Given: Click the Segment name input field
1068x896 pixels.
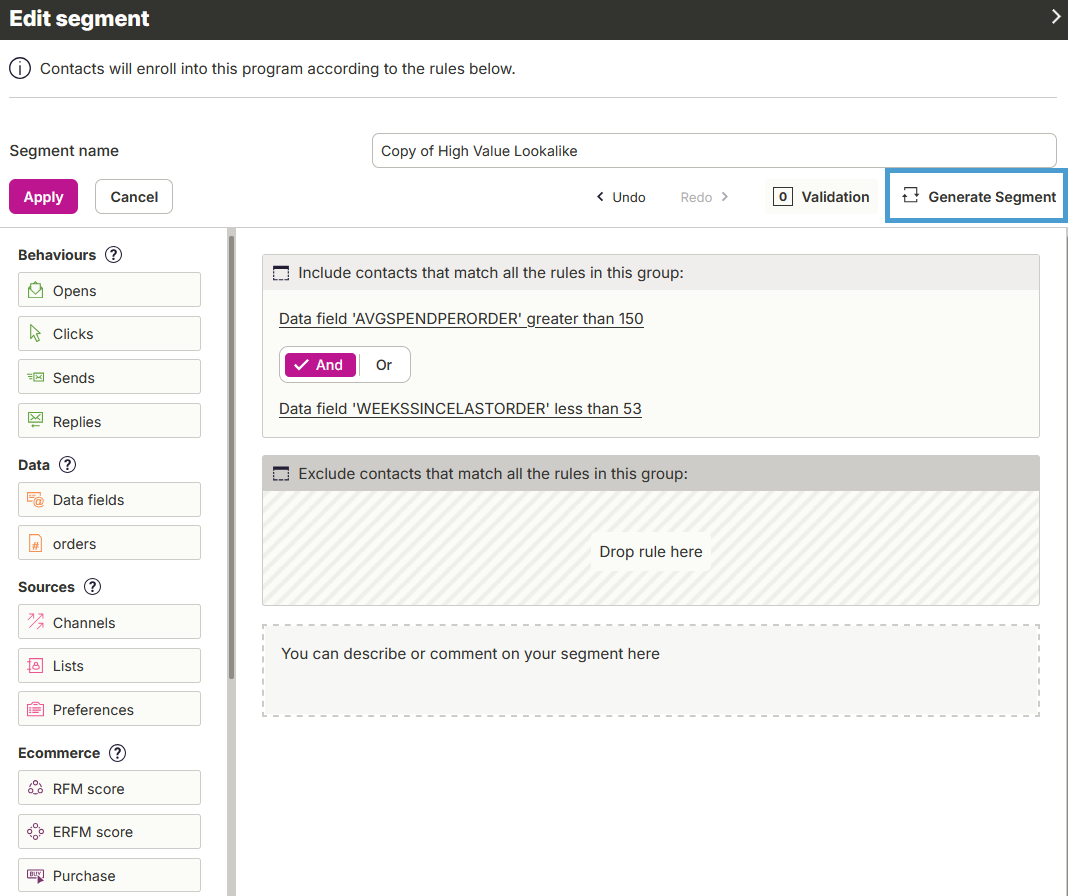Looking at the screenshot, I should pyautogui.click(x=714, y=151).
